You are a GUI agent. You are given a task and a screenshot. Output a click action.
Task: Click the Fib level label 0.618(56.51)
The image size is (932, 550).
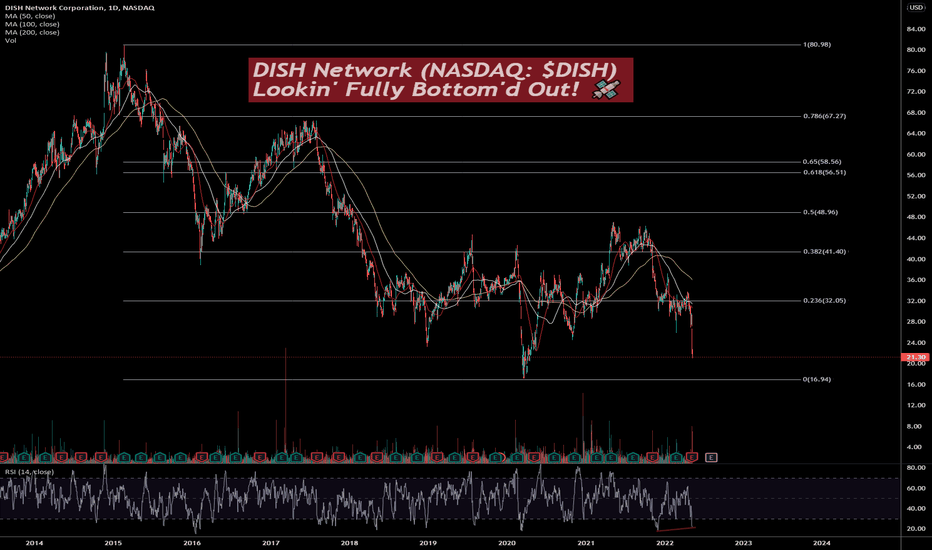point(824,172)
